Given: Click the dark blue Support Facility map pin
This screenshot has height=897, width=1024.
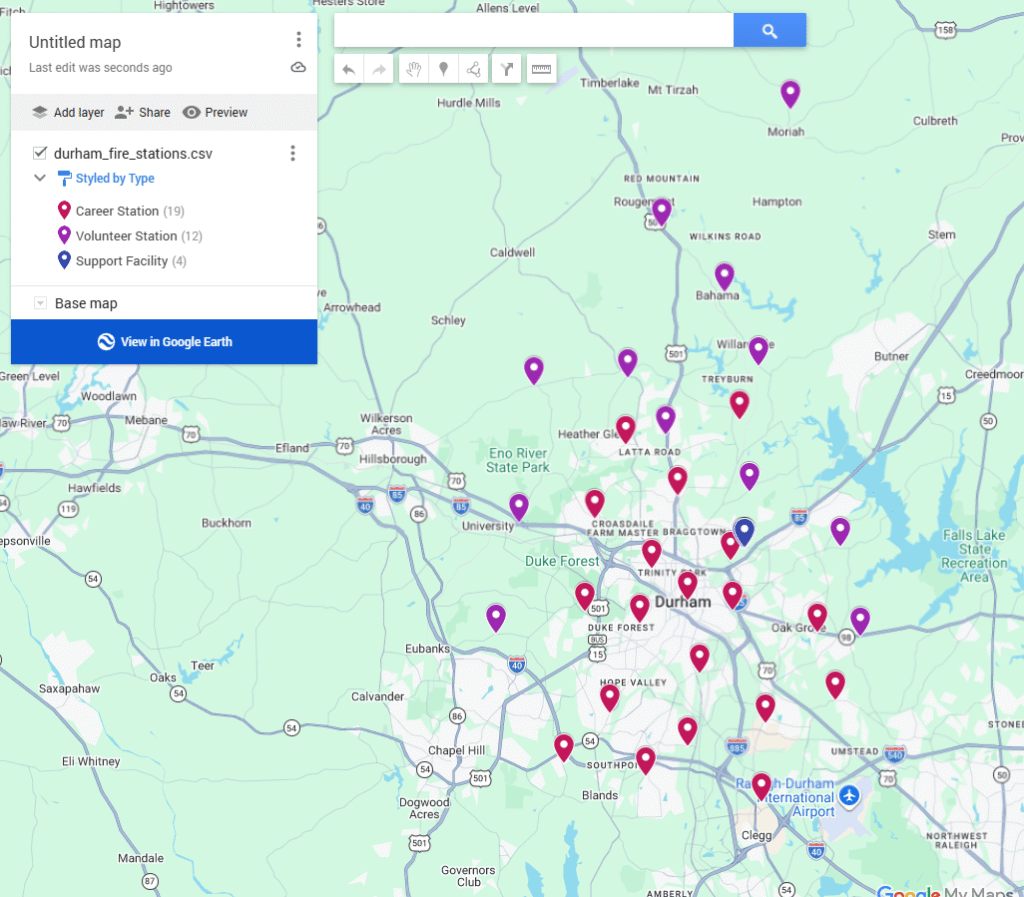Looking at the screenshot, I should [x=745, y=531].
